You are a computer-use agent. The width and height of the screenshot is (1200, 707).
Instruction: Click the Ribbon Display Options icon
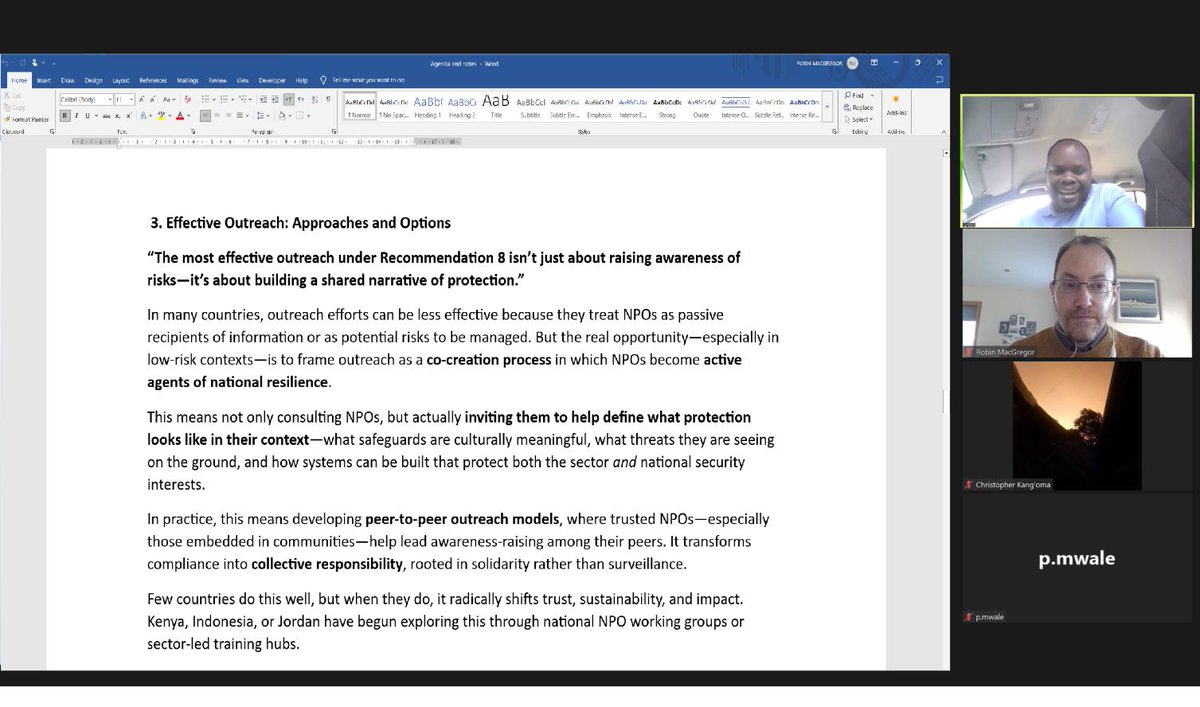(x=874, y=62)
